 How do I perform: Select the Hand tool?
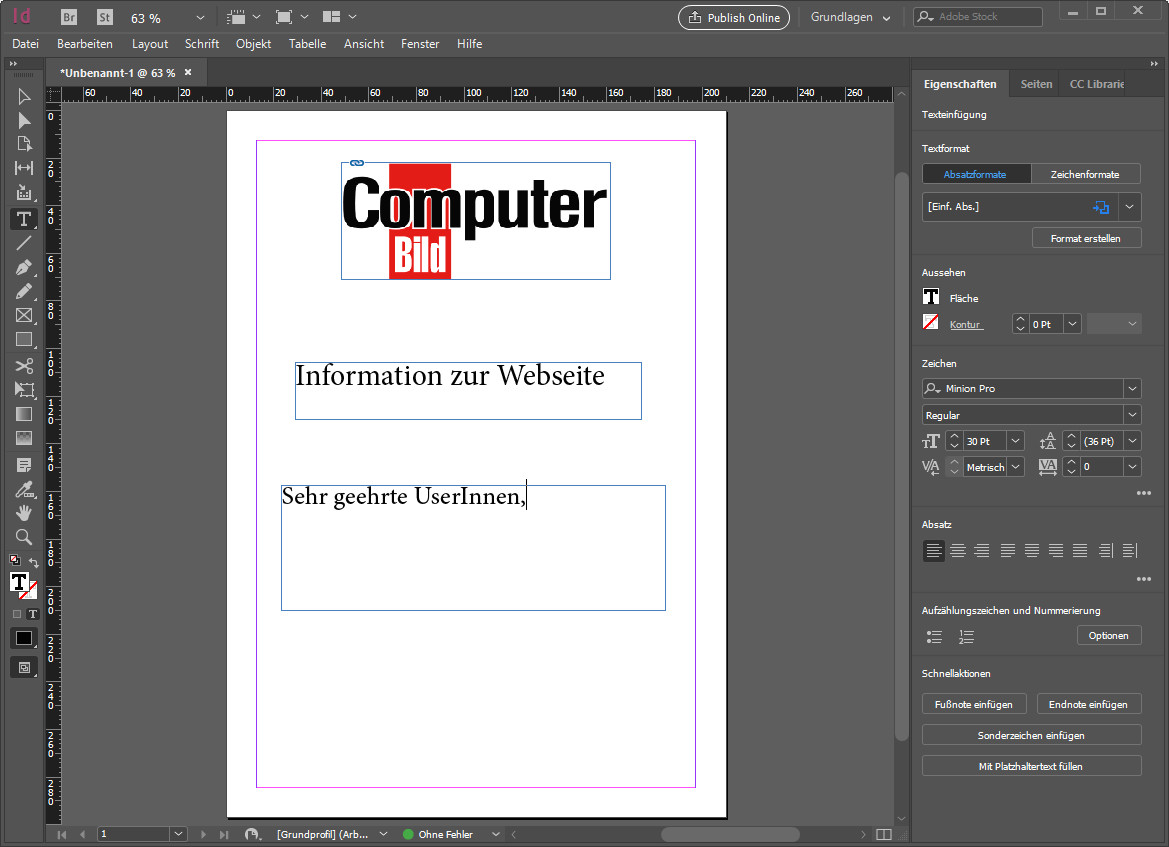pos(24,513)
